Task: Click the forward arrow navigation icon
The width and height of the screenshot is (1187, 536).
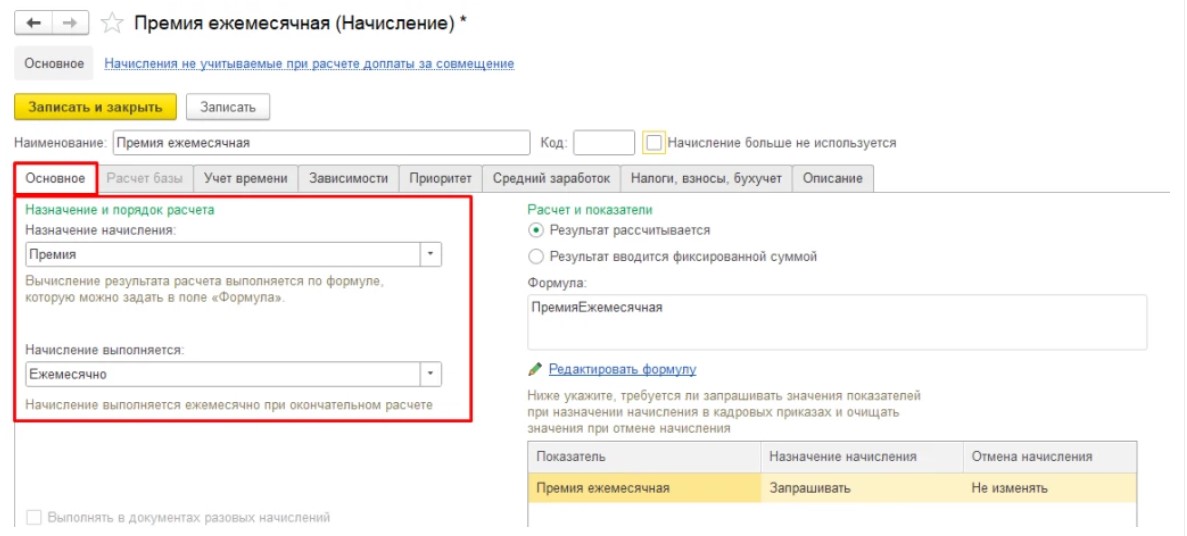Action: (x=70, y=23)
